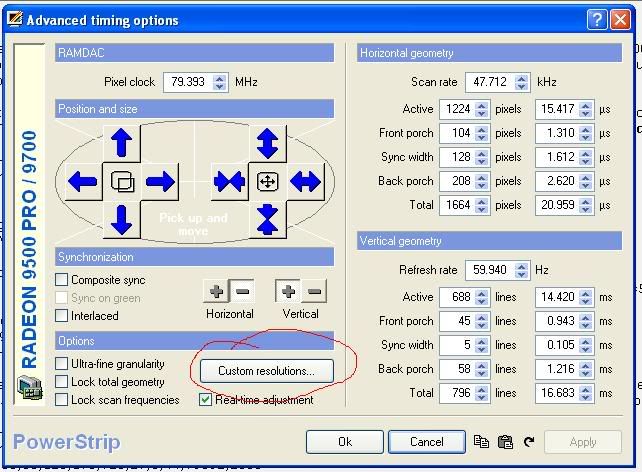Adjust vertical Sync width lines spinner
The image size is (642, 472).
pyautogui.click(x=482, y=345)
